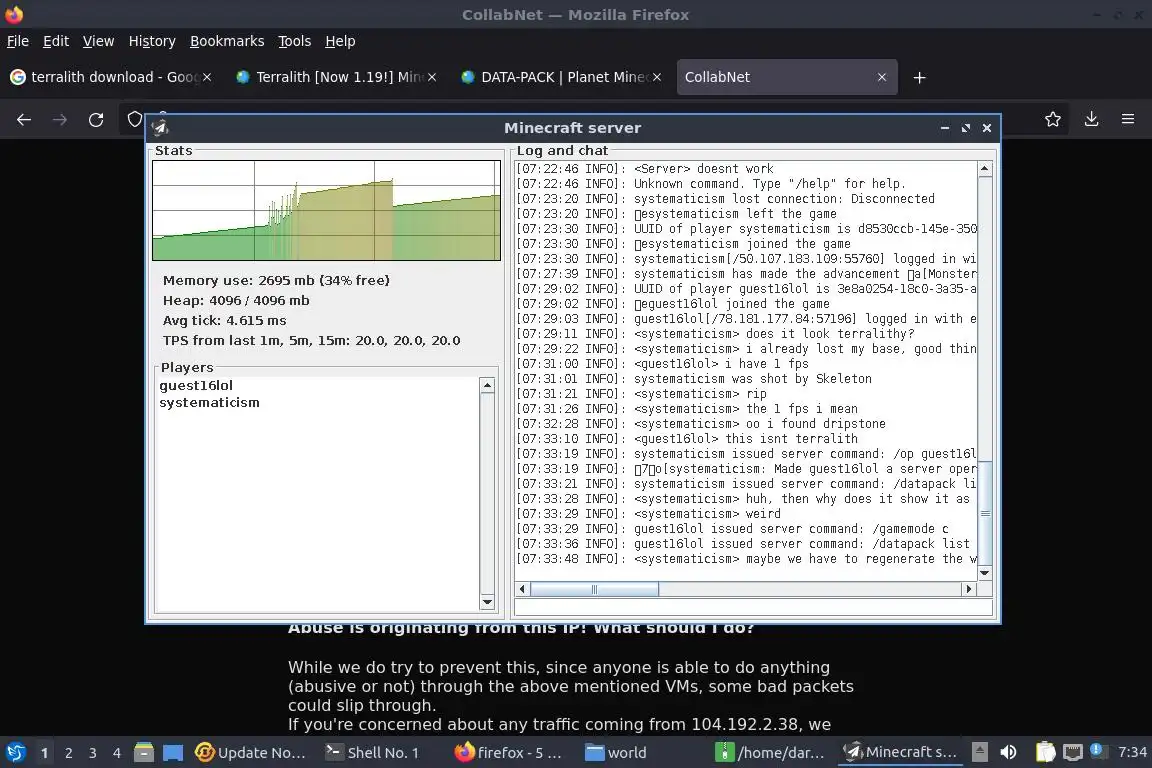Open the Tools menu

(295, 41)
